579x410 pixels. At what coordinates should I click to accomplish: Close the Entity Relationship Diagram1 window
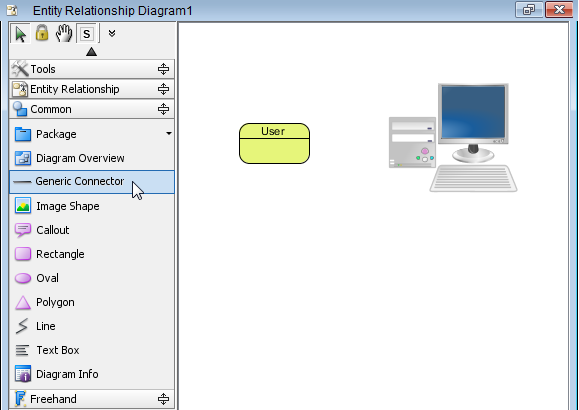559,9
